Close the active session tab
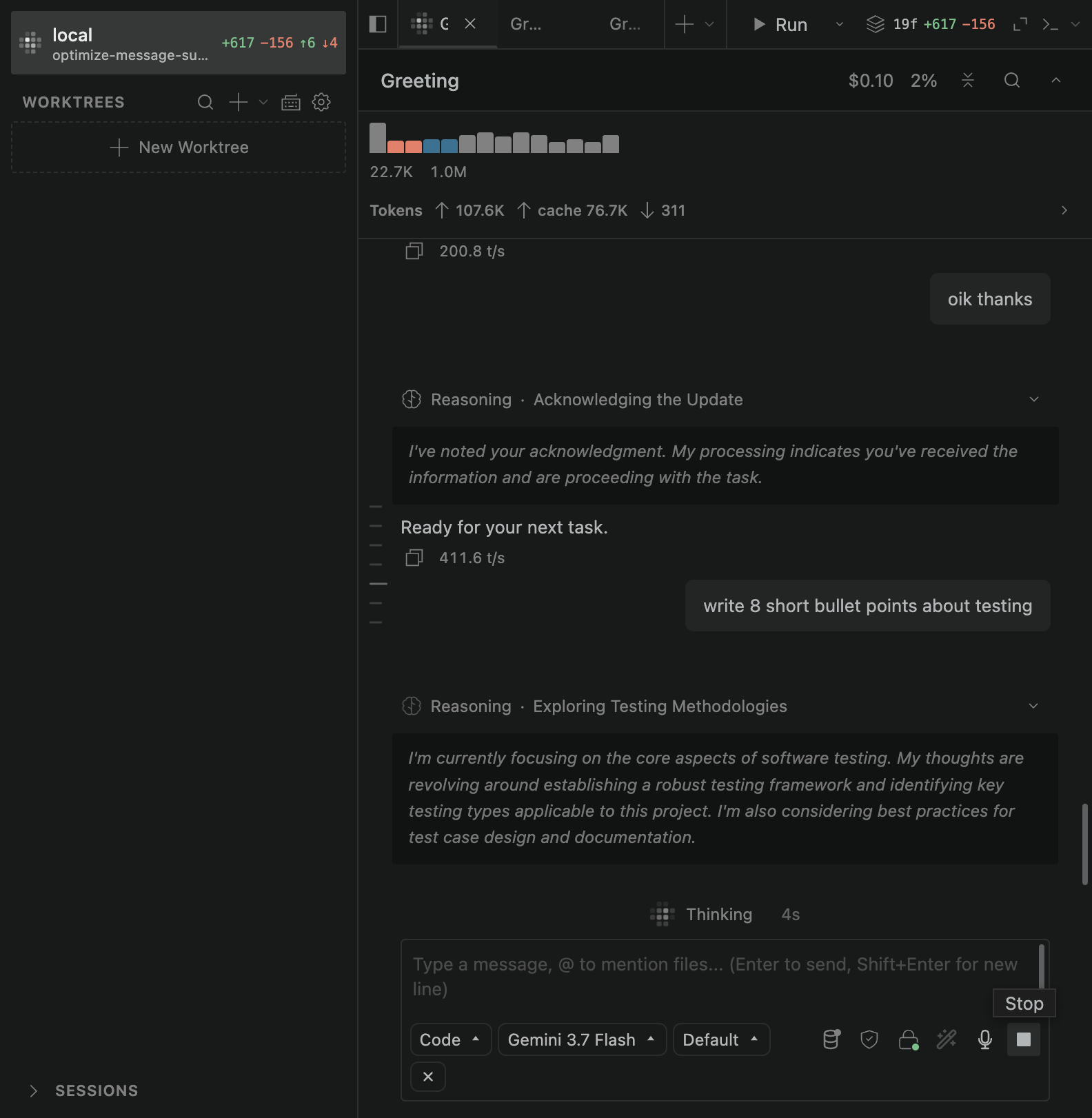Viewport: 1092px width, 1118px height. point(470,24)
